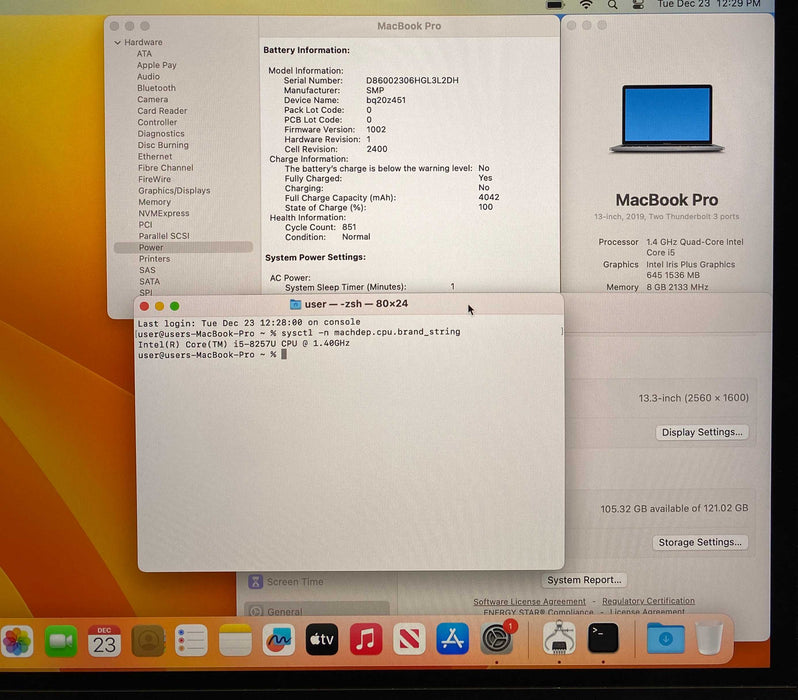The width and height of the screenshot is (798, 700).
Task: Open the Trash in the Dock
Action: (x=709, y=637)
